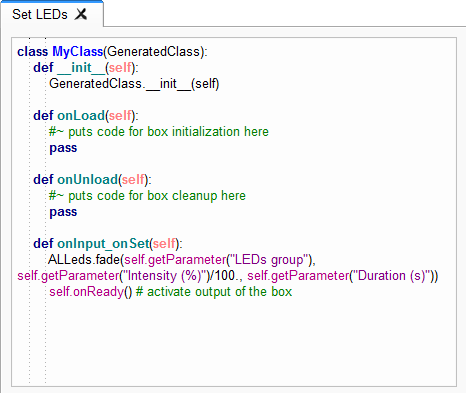Click the "Intensity (%)" parameter text
This screenshot has width=466, height=393.
[164, 276]
